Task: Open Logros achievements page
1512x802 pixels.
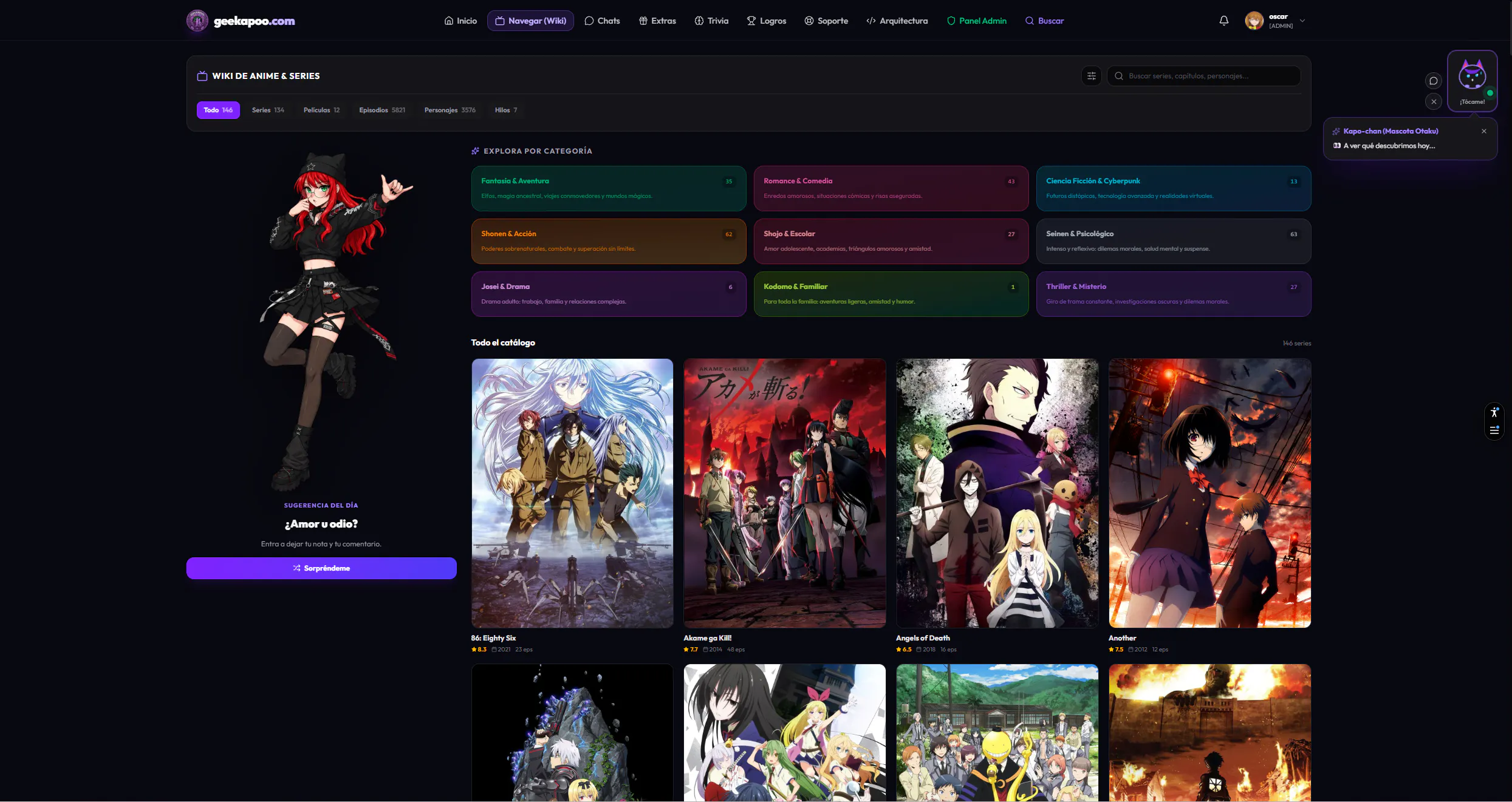Action: (766, 21)
